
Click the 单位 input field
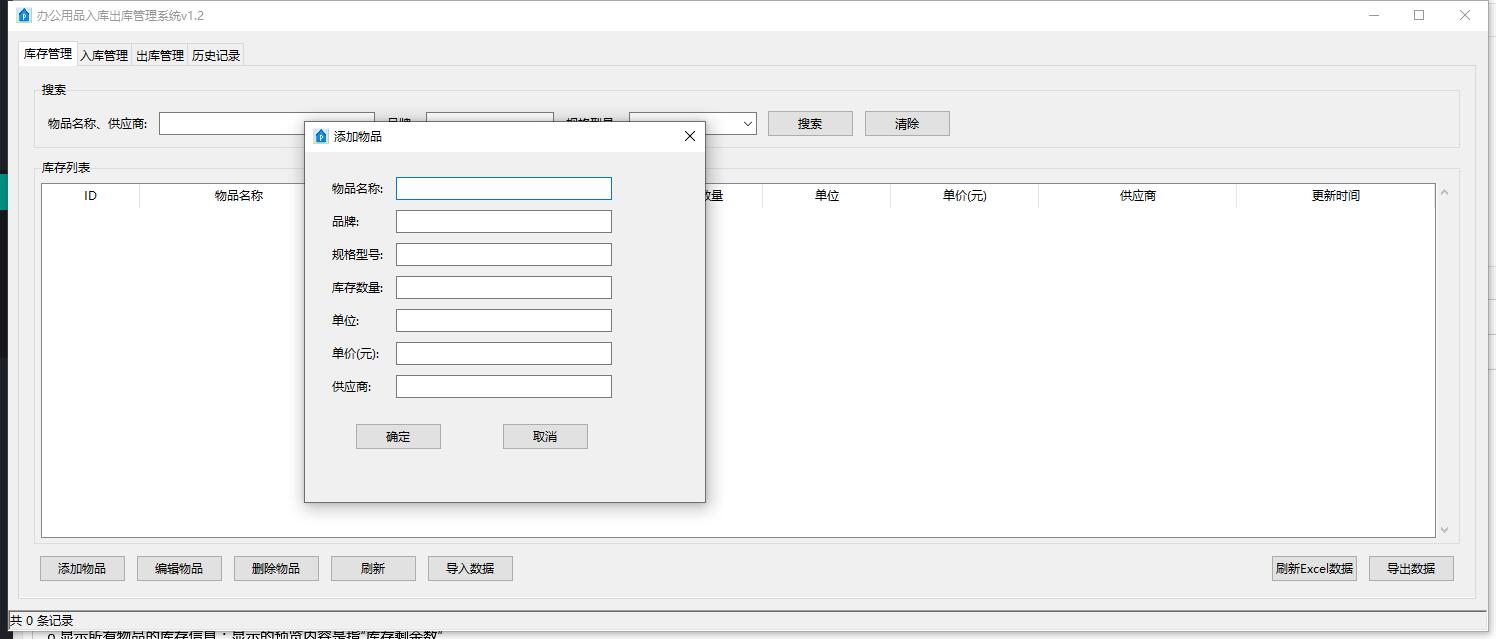coord(503,320)
